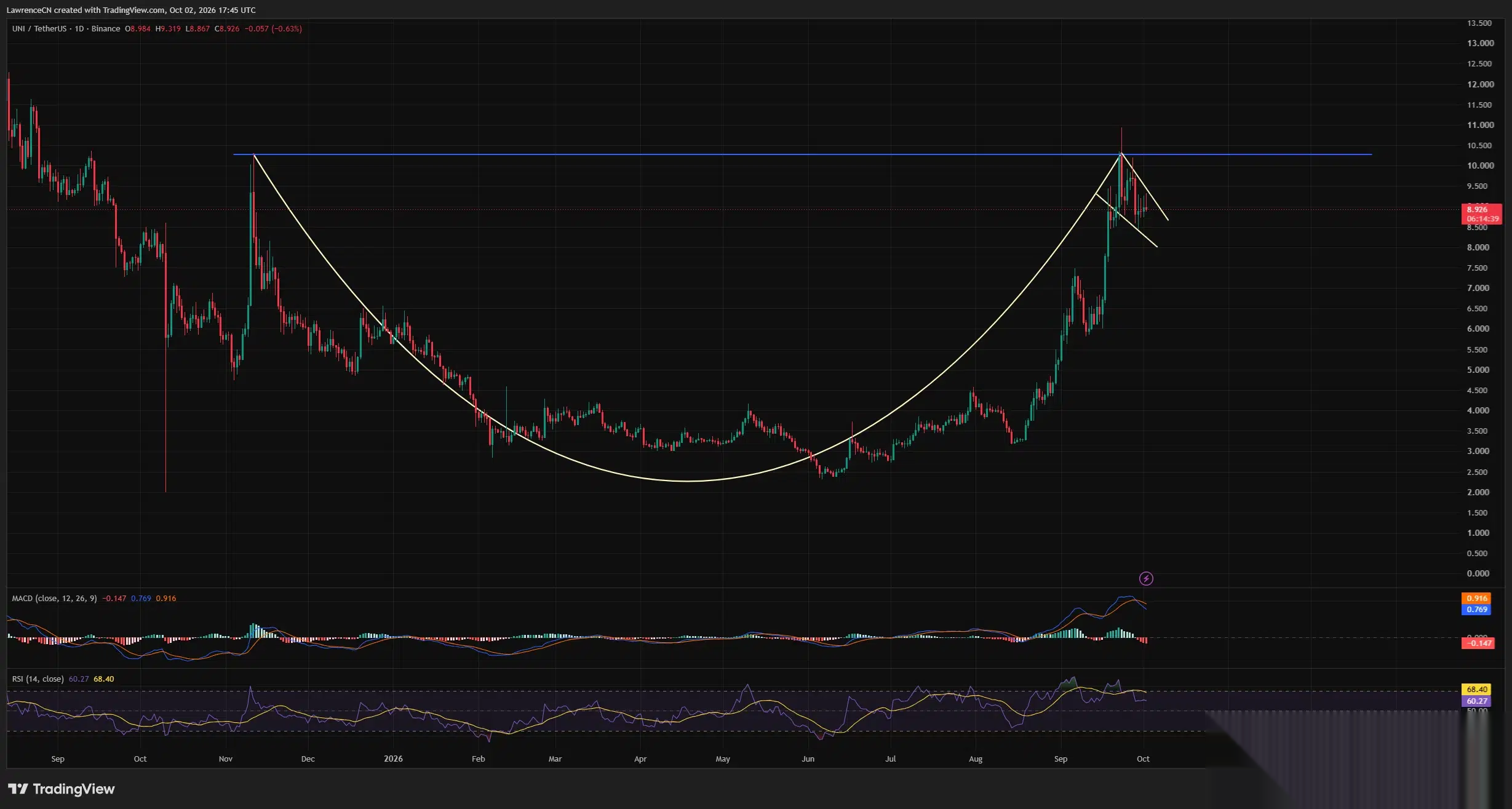Click the Oct label near chart's right end
The height and width of the screenshot is (809, 1512).
[x=1143, y=759]
